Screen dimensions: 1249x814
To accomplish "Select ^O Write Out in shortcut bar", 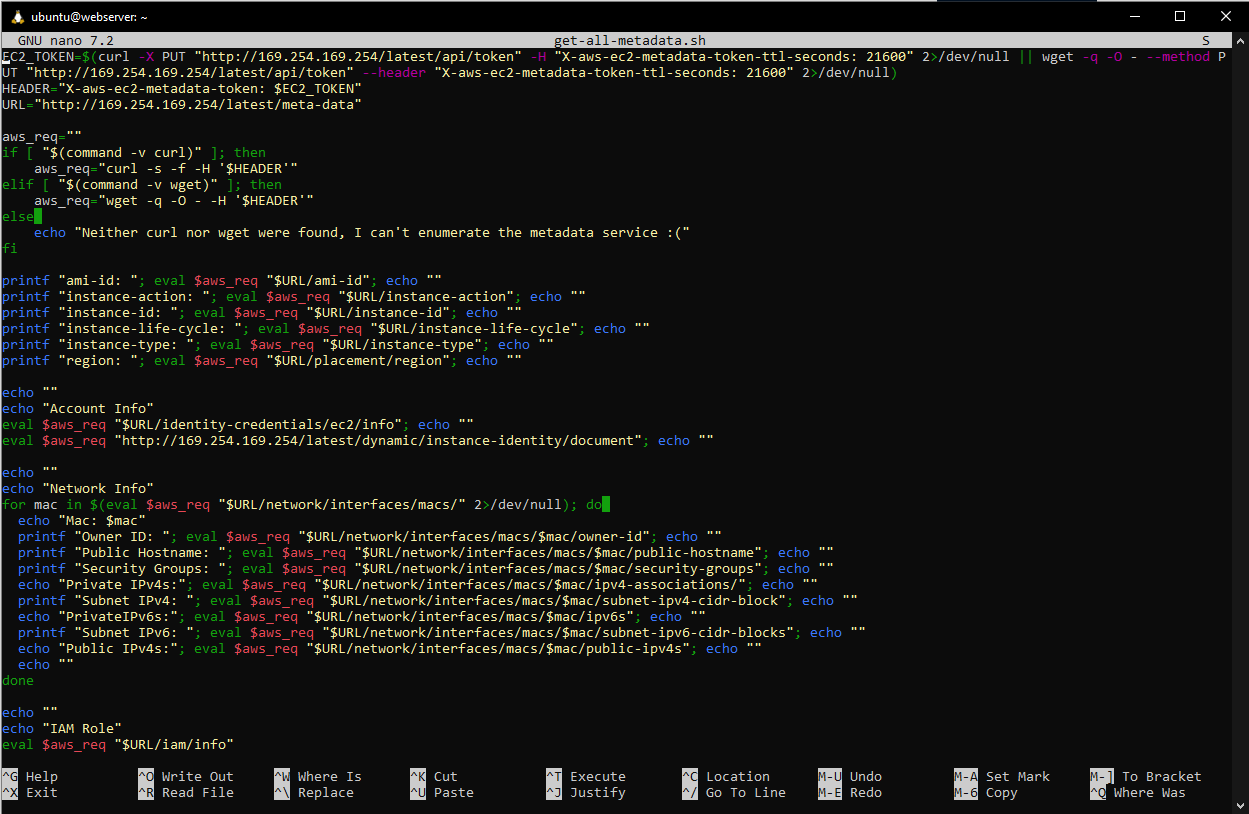I will point(185,777).
